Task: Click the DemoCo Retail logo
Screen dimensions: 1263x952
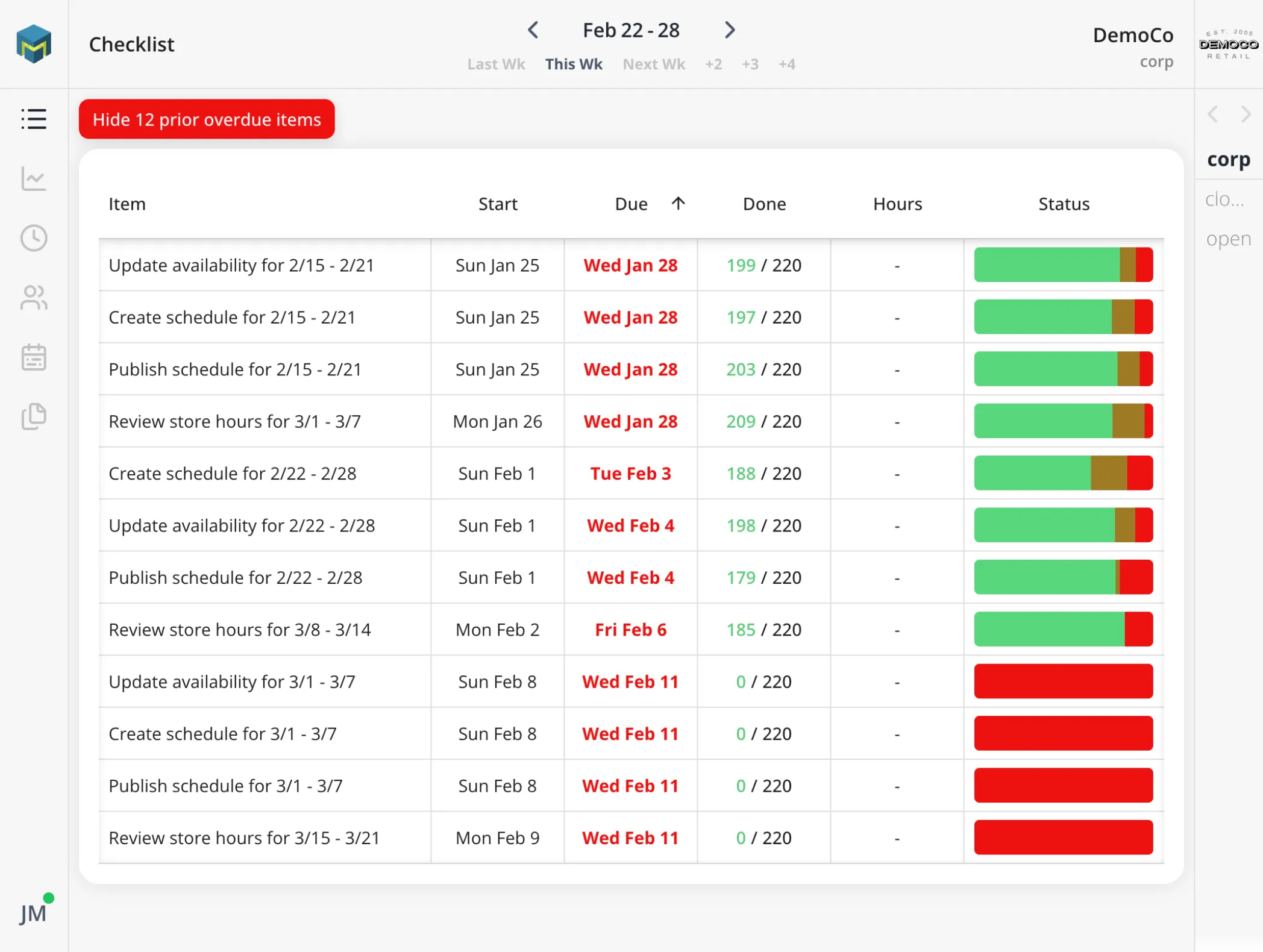Action: tap(1229, 44)
